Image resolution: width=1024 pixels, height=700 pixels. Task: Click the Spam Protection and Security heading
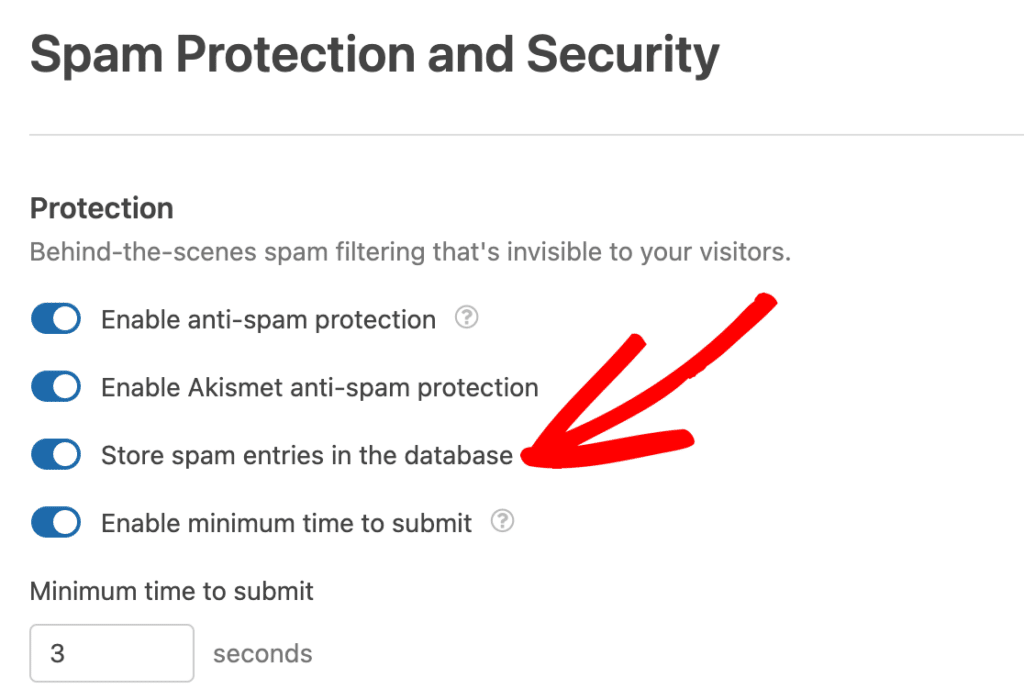(x=374, y=54)
